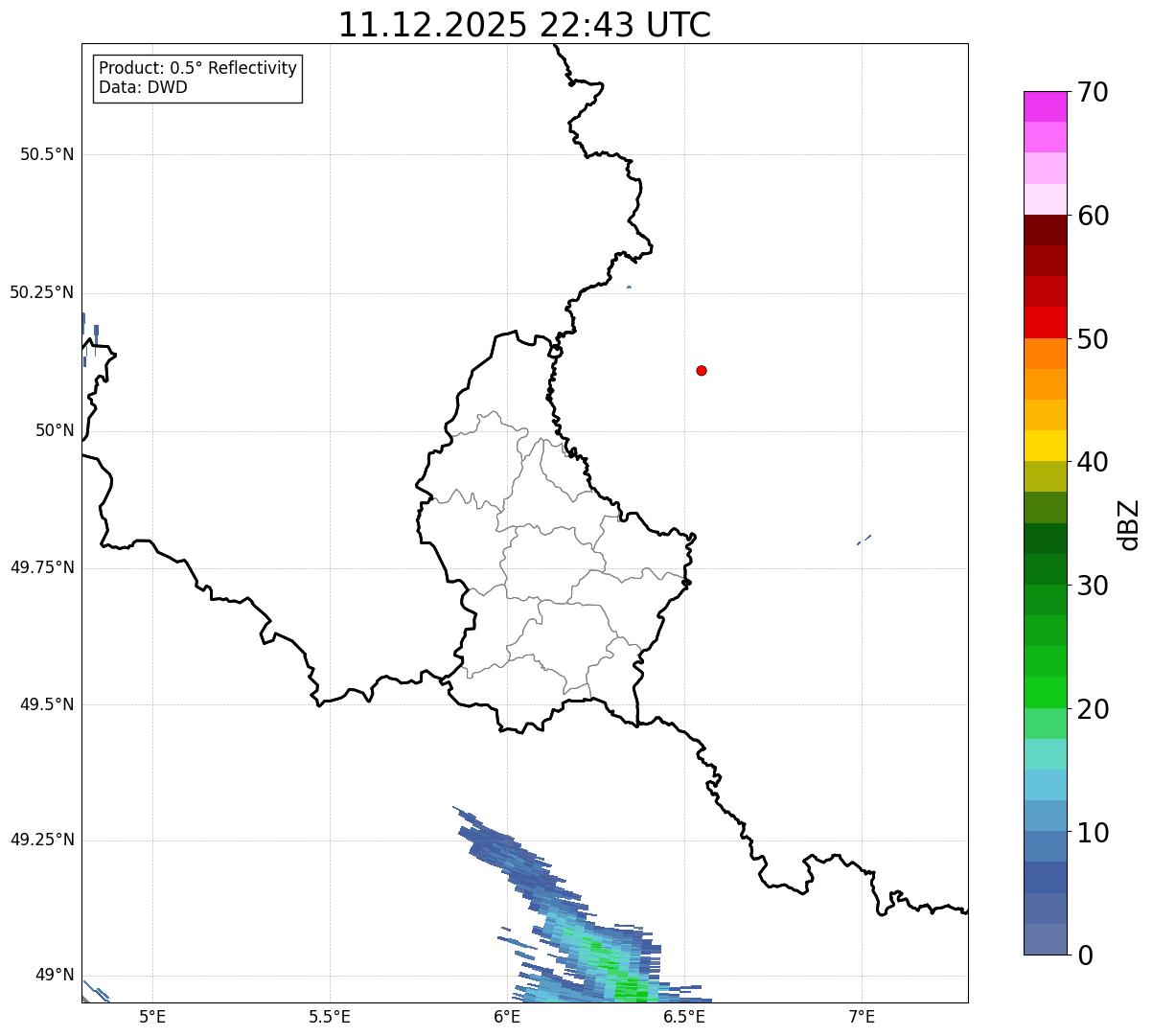1152x1036 pixels.
Task: Click the 49°N latitude label
Action: [55, 975]
